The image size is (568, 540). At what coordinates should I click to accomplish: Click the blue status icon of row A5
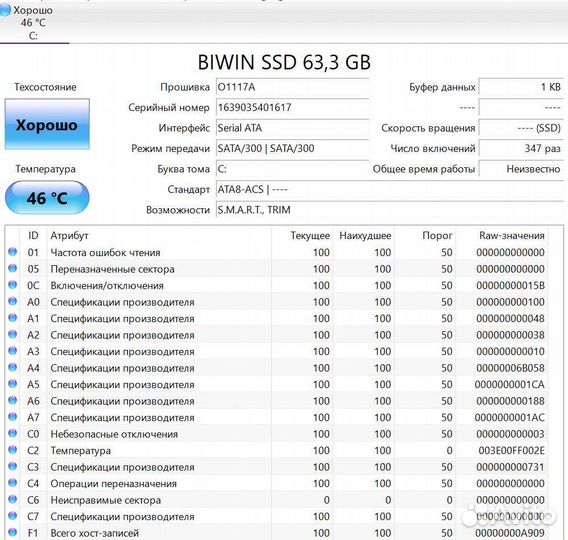click(13, 384)
